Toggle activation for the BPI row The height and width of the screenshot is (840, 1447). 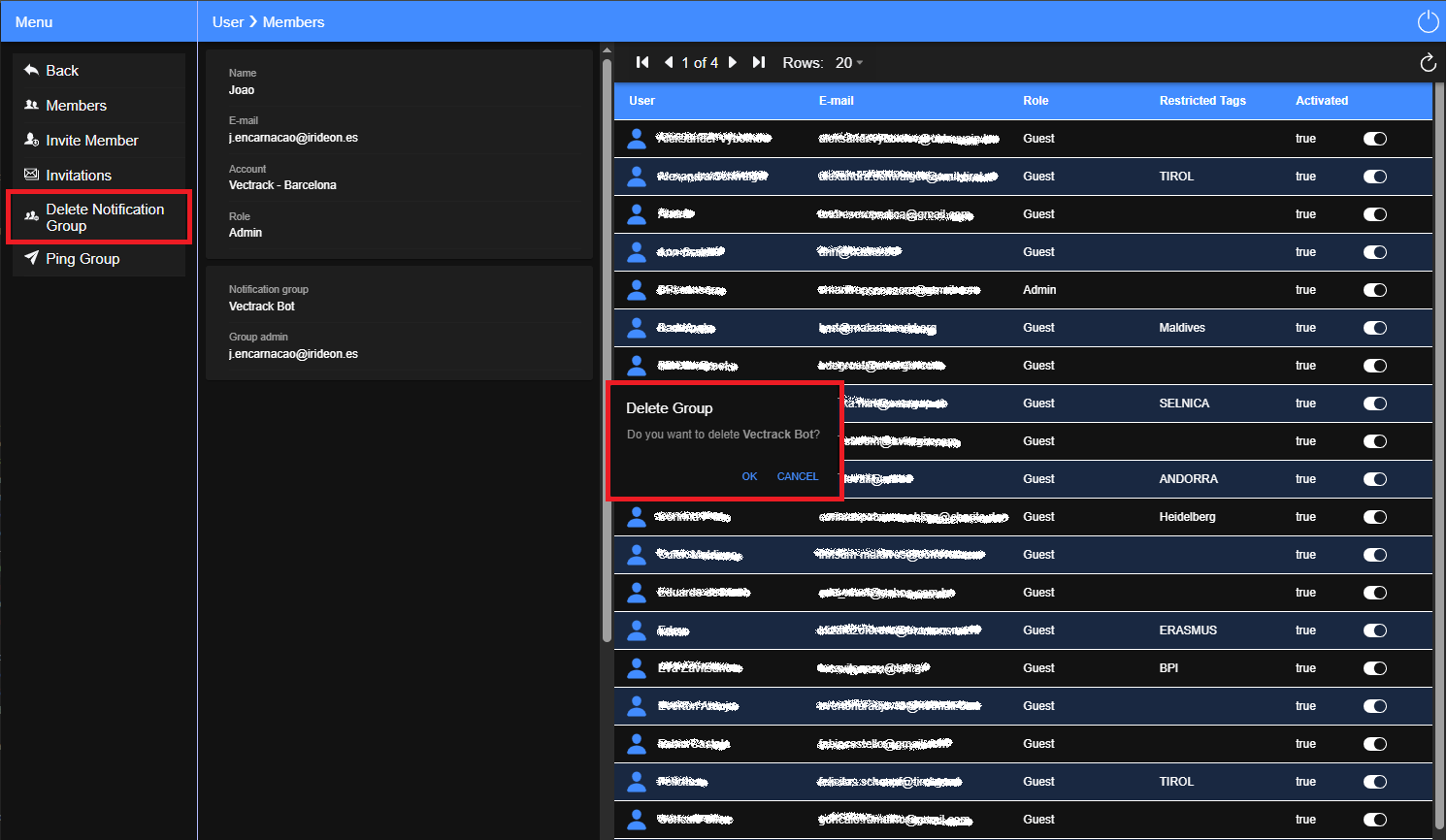[1375, 668]
